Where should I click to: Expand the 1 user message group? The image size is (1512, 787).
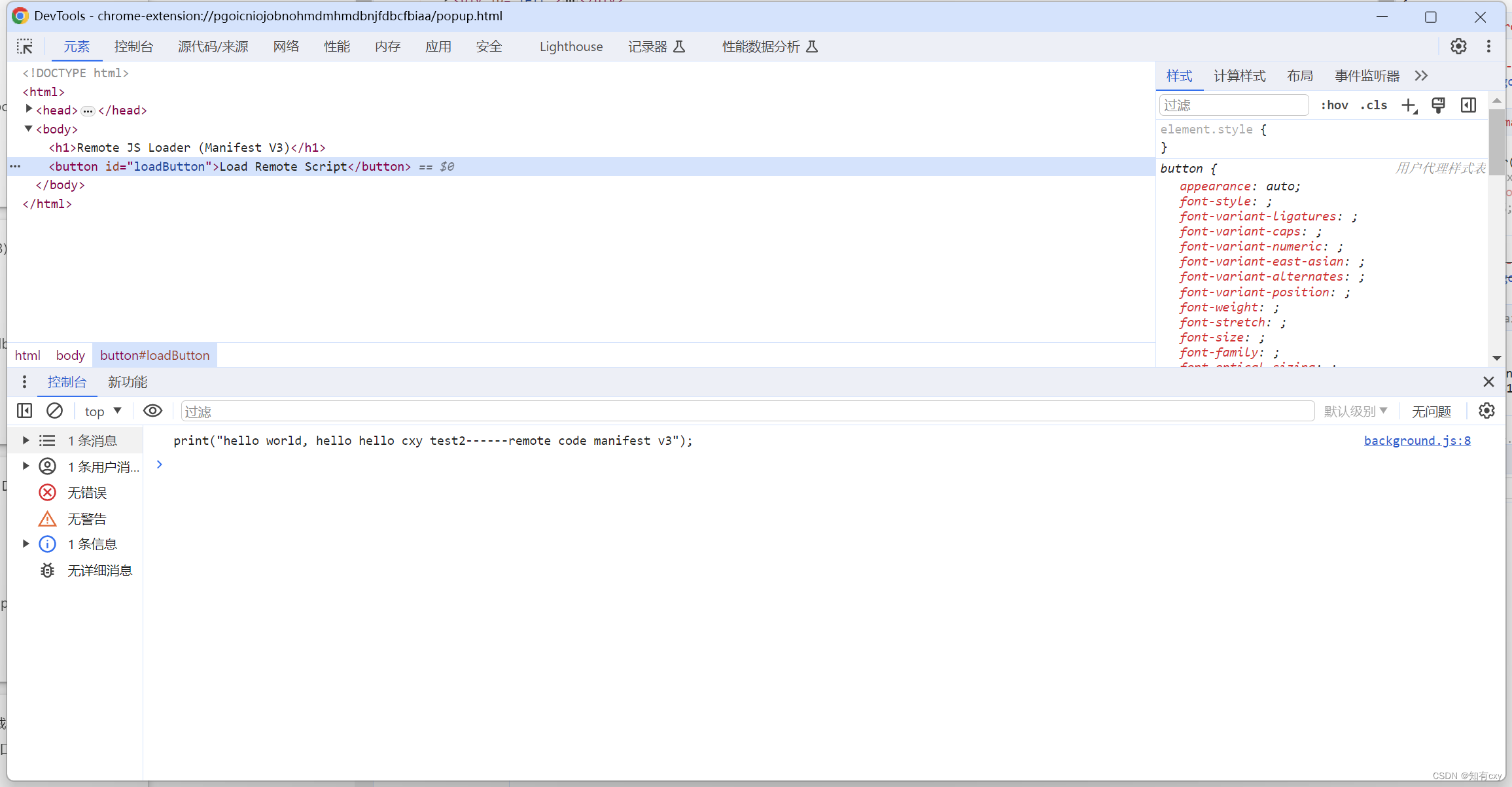26,466
